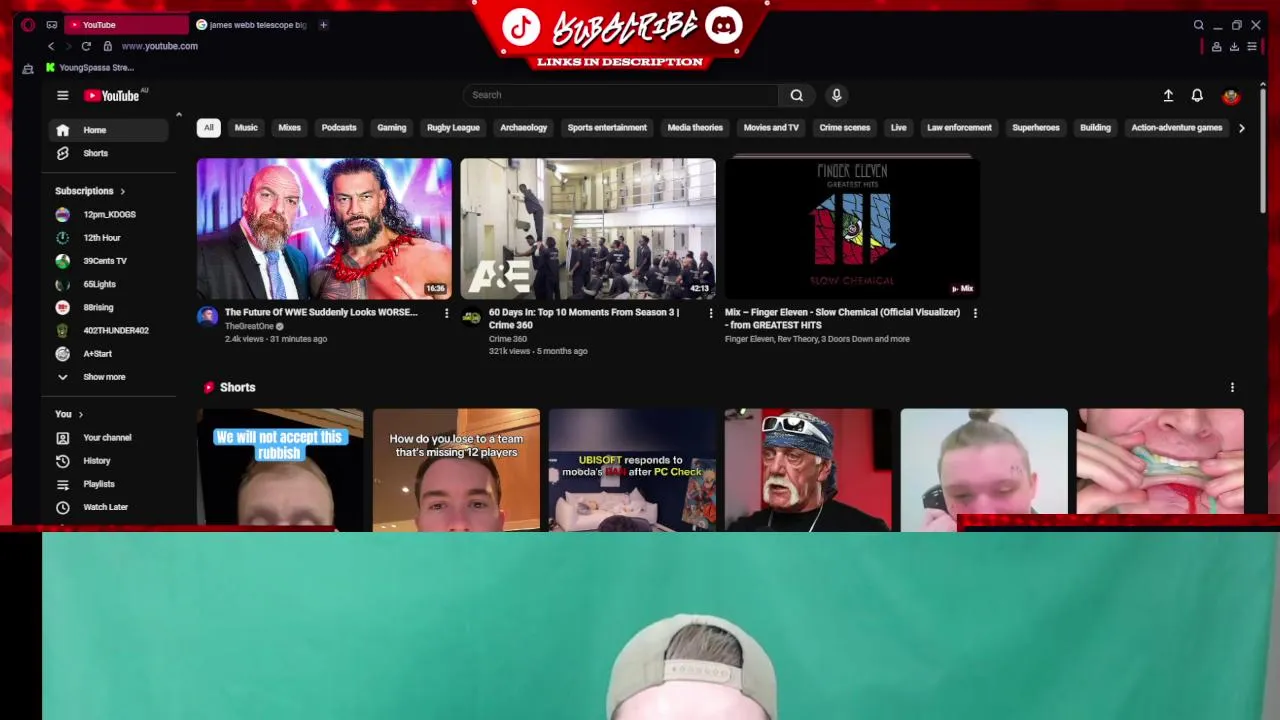Screen dimensions: 1280x720
Task: Select the All filter chip
Action: pyautogui.click(x=208, y=128)
